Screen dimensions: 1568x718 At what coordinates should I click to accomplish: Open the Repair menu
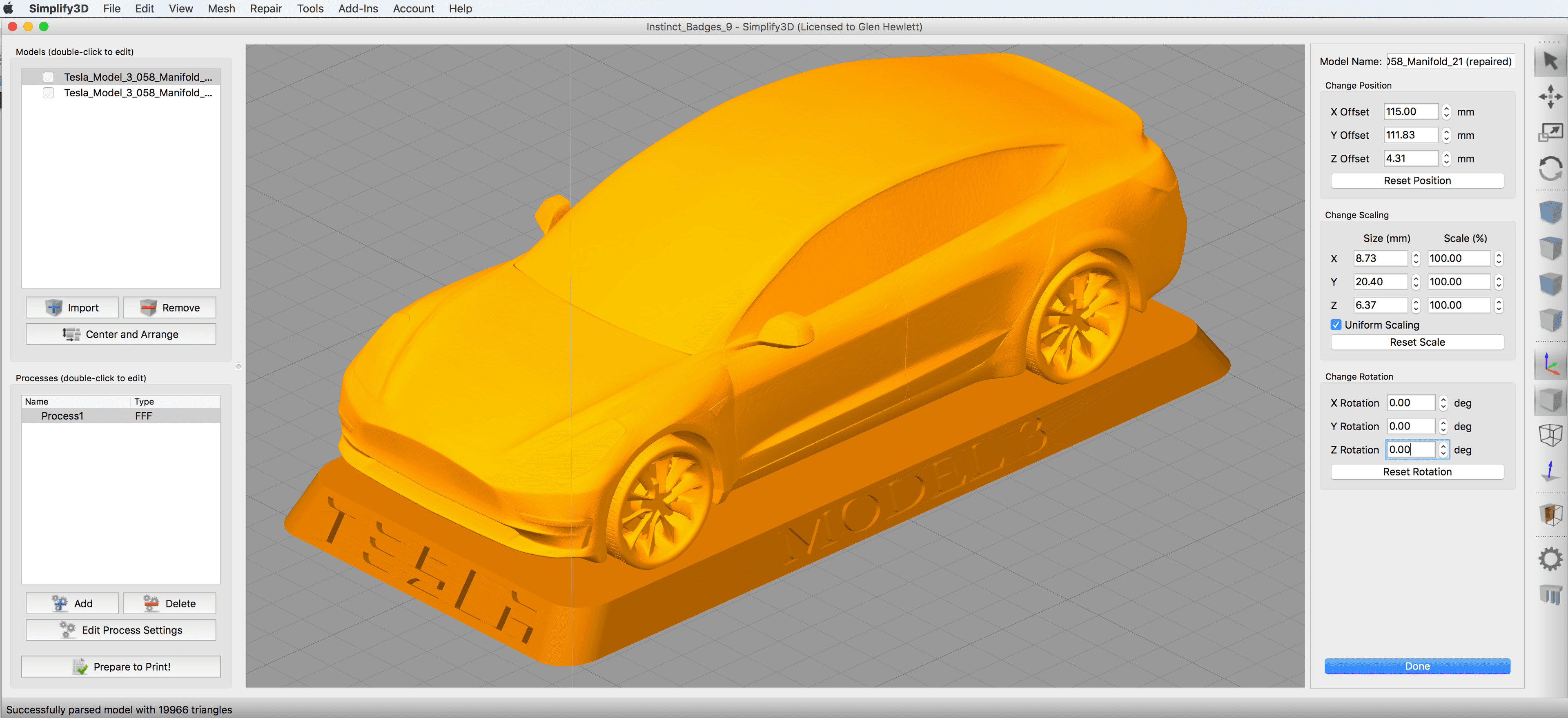[265, 9]
